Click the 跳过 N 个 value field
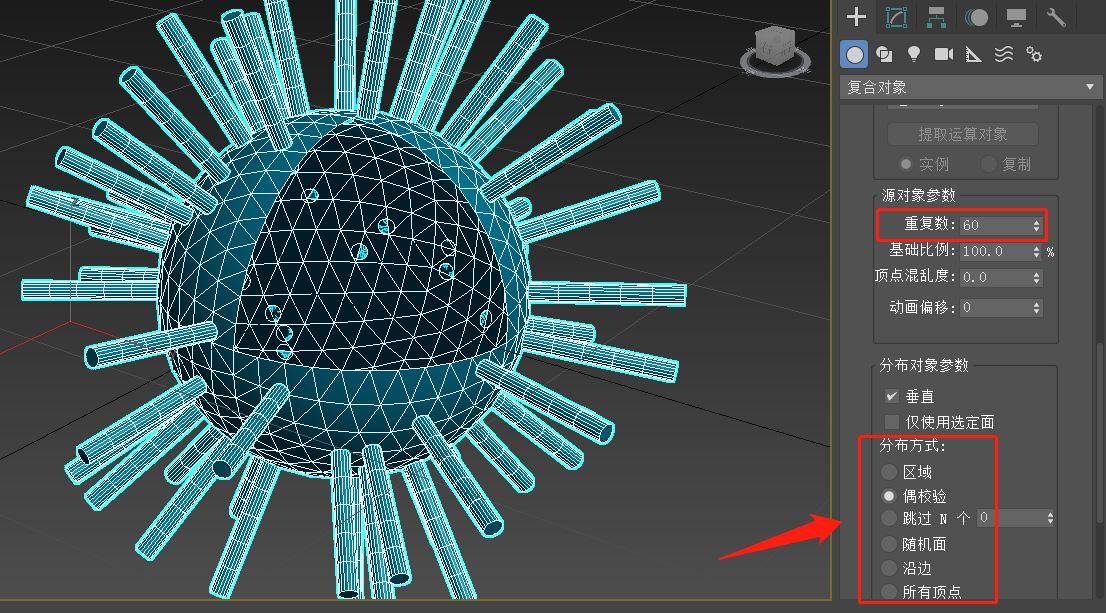The image size is (1106, 613). pyautogui.click(x=1011, y=518)
